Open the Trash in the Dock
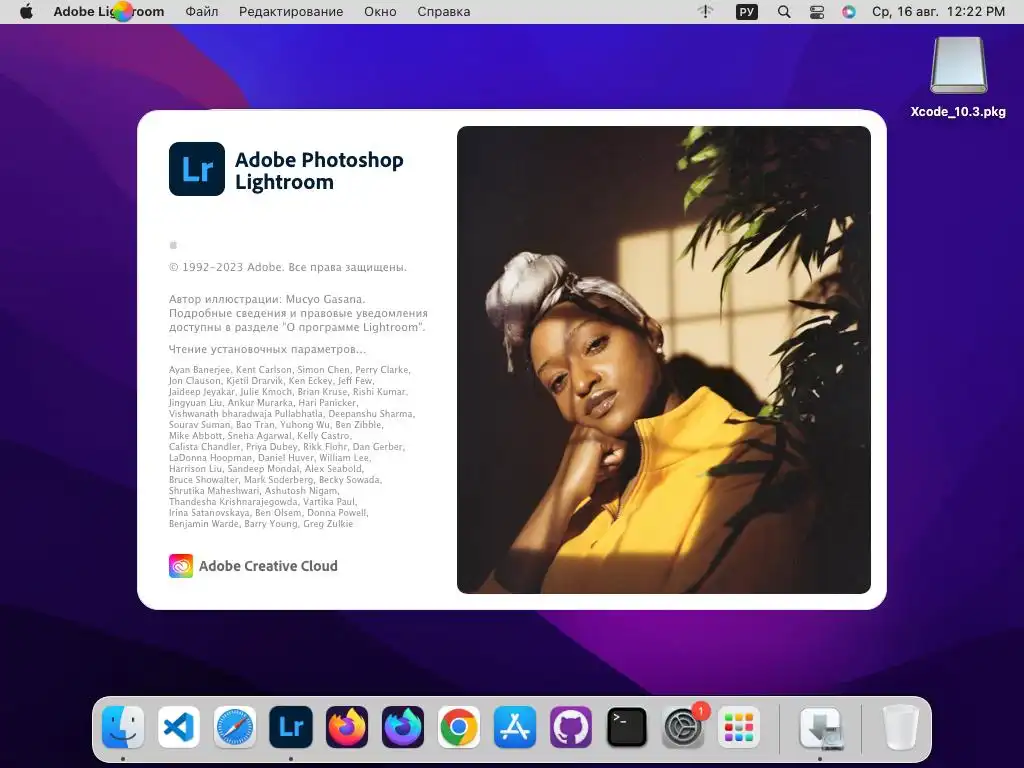The width and height of the screenshot is (1024, 768). [901, 727]
